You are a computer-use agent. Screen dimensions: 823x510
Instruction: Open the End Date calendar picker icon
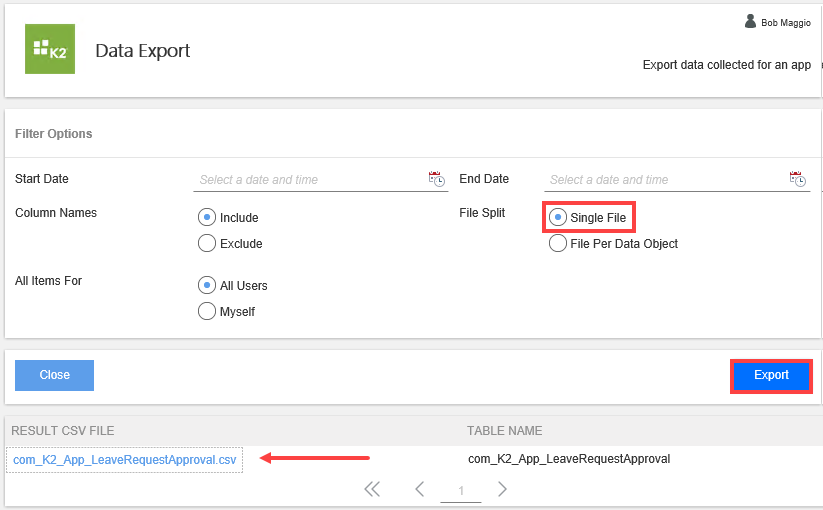point(797,179)
